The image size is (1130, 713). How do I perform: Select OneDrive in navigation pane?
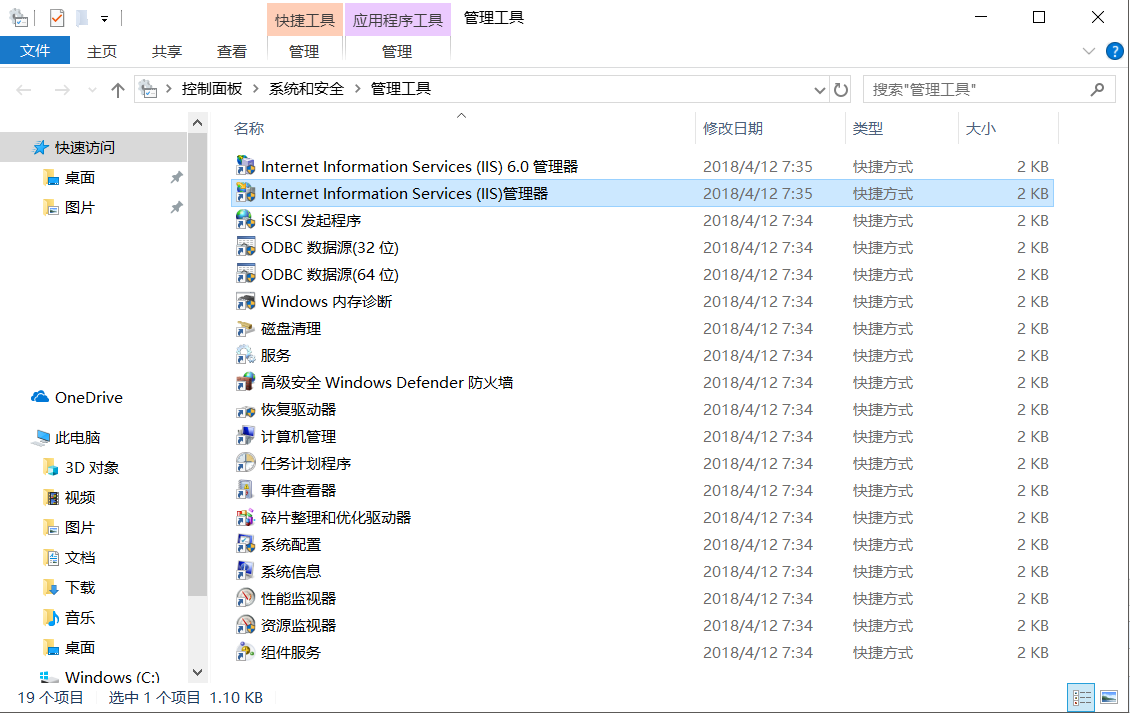click(89, 397)
